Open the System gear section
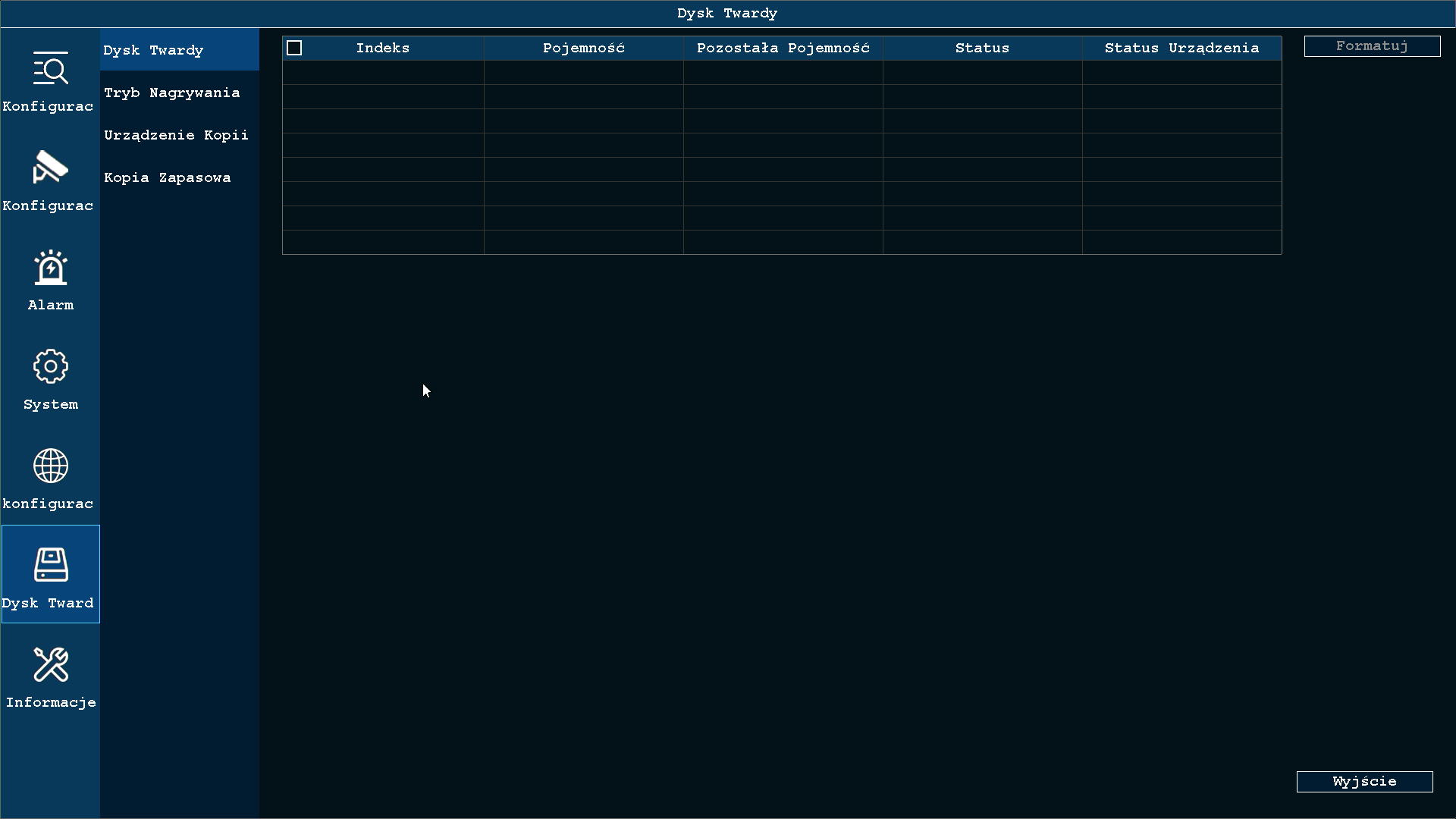This screenshot has width=1456, height=819. (x=50, y=377)
